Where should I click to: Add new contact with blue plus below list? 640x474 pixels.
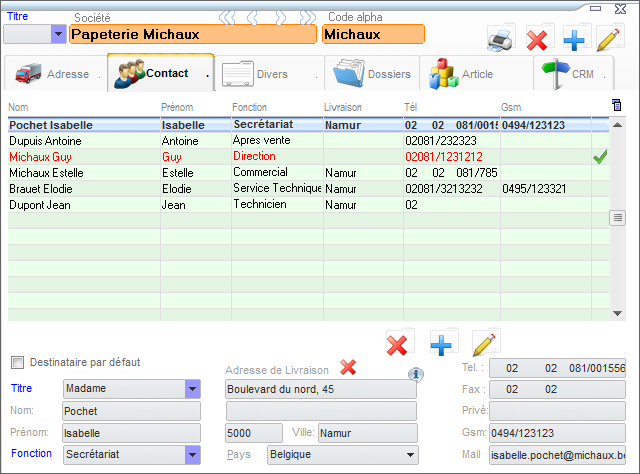(x=442, y=344)
